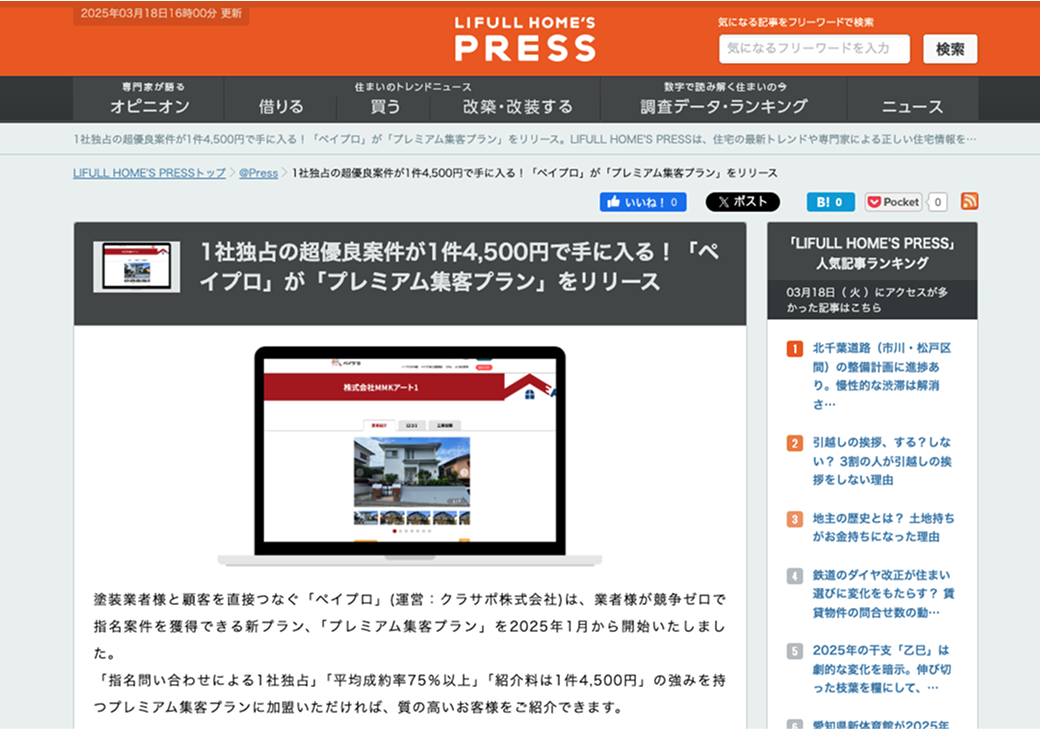
Task: Open ranking 1 article about 北千葉道路
Action: pyautogui.click(x=881, y=376)
